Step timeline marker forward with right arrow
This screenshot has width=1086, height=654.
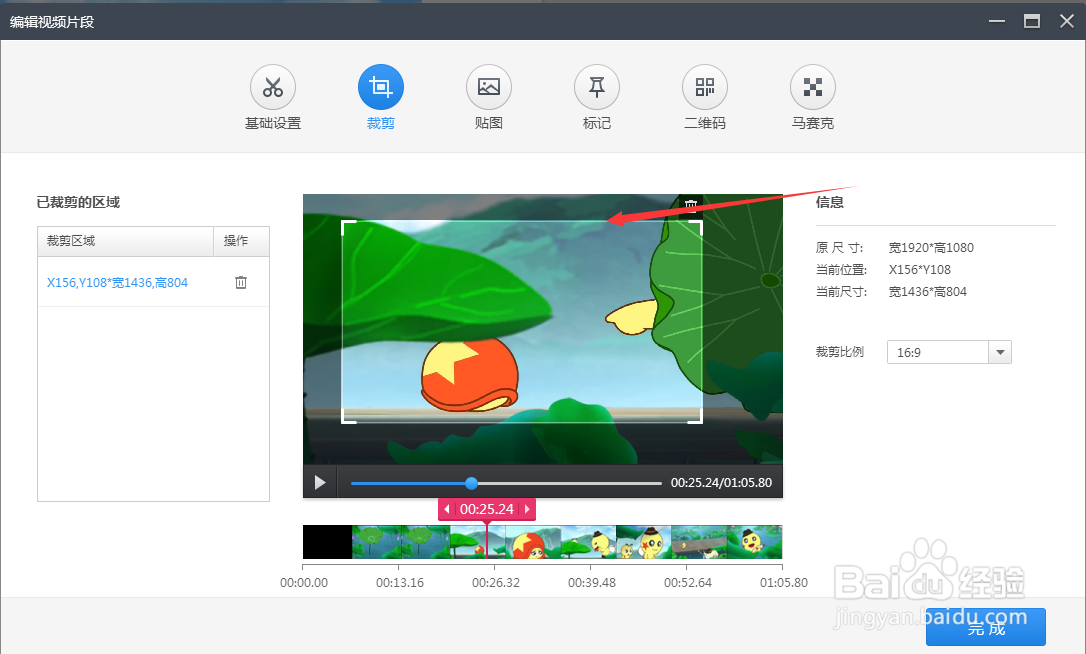527,509
